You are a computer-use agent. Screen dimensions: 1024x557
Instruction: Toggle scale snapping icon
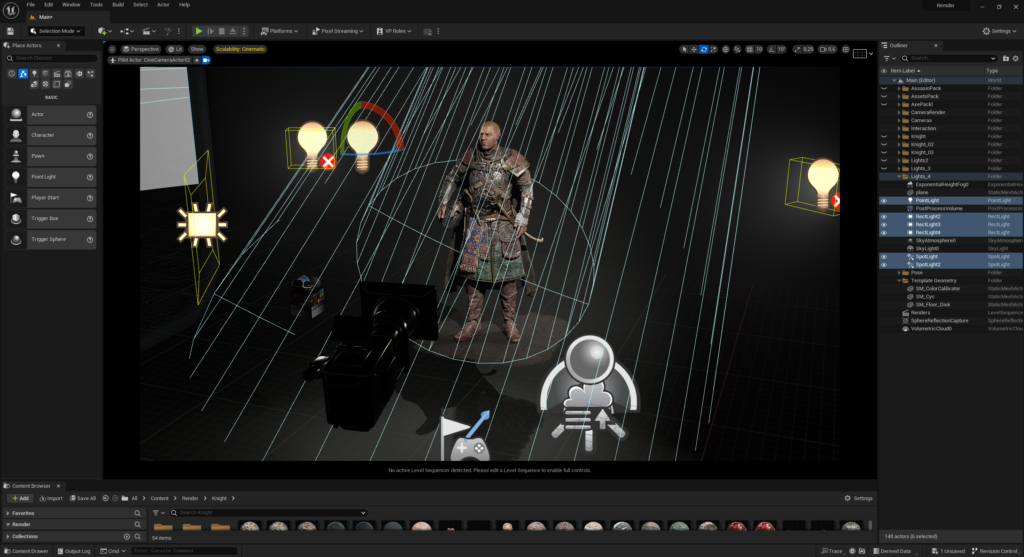coord(797,49)
